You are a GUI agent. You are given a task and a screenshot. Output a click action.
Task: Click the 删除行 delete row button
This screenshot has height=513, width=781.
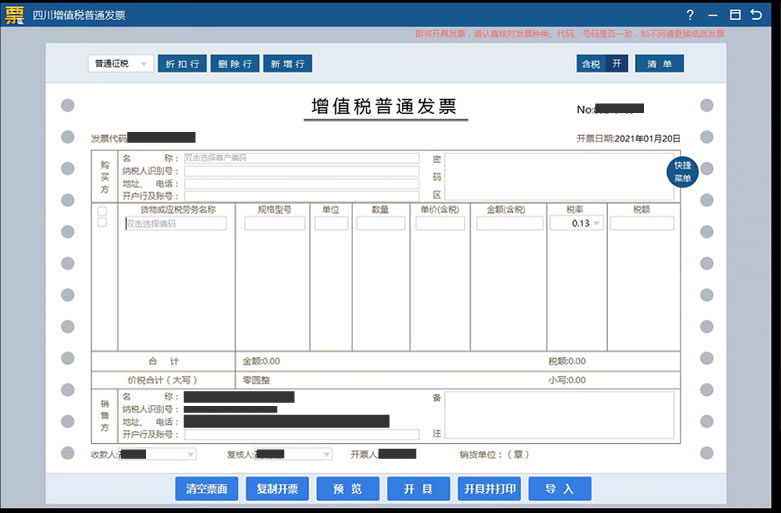click(235, 63)
